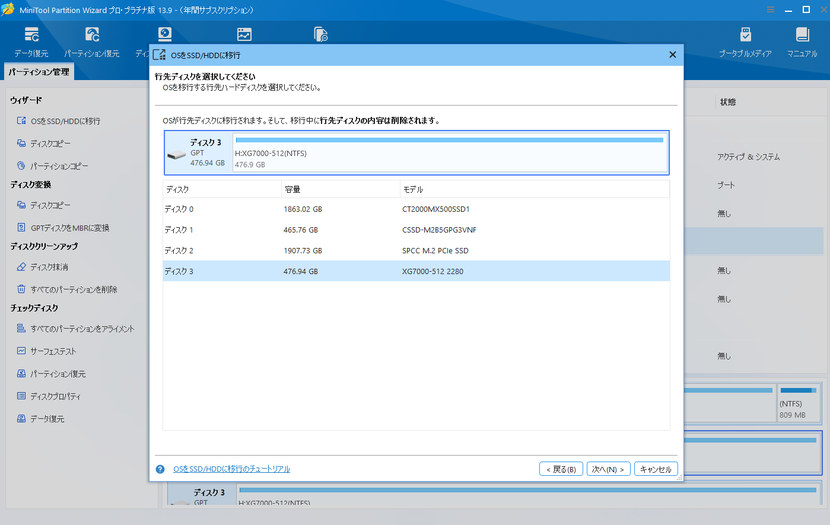Open the マニュアル toolbar icon
The height and width of the screenshot is (525, 830).
pyautogui.click(x=802, y=42)
